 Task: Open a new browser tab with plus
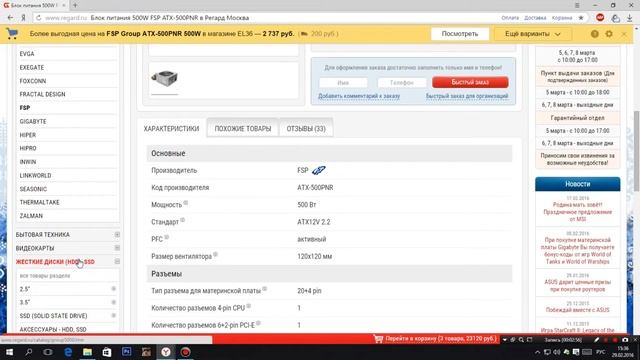[x=75, y=5]
